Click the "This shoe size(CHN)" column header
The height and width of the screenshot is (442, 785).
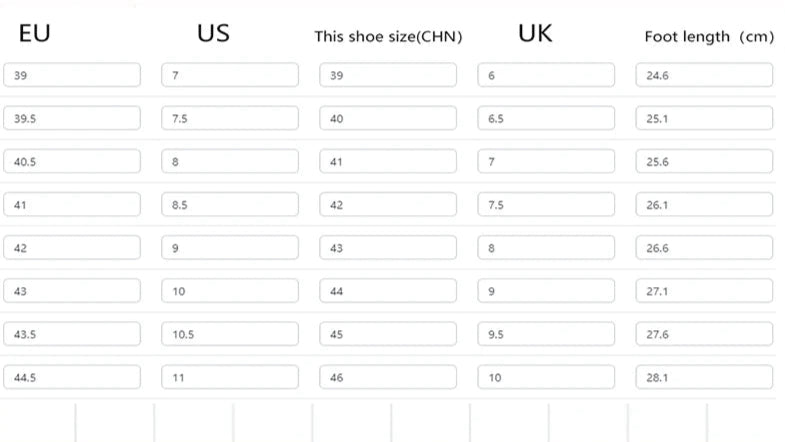388,37
